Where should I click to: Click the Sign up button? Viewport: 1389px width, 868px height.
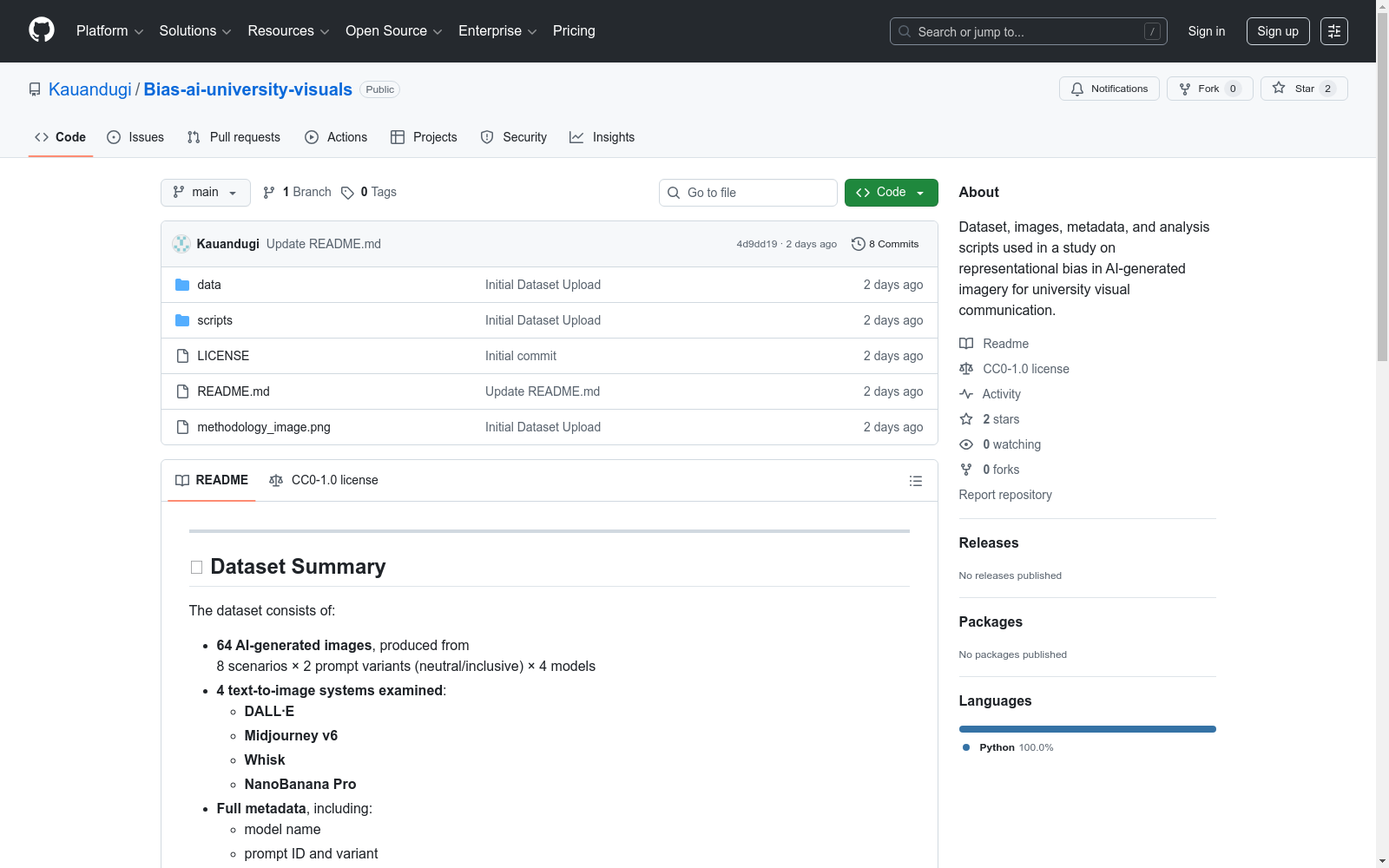[1278, 31]
